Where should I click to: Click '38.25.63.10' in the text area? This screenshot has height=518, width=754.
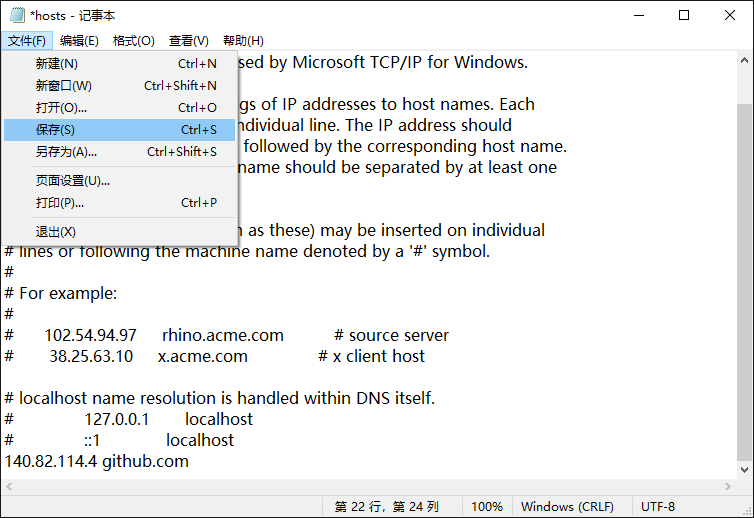pos(91,356)
